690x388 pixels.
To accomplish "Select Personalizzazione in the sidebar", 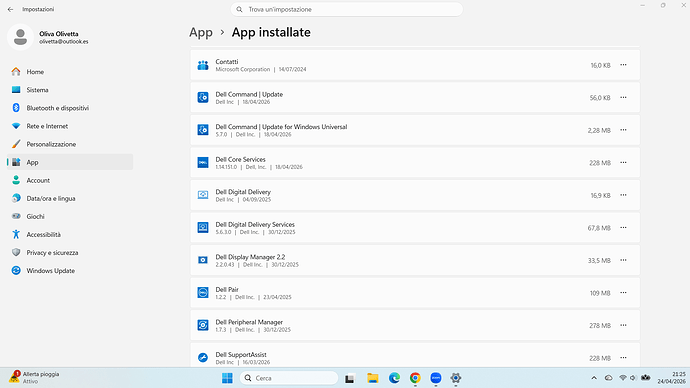I will click(x=70, y=144).
